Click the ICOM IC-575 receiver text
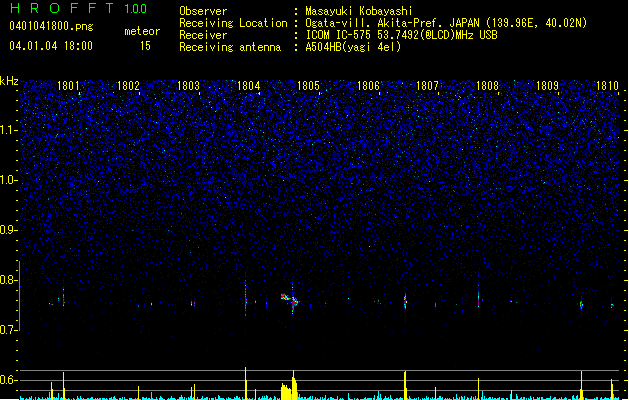 tap(402, 35)
